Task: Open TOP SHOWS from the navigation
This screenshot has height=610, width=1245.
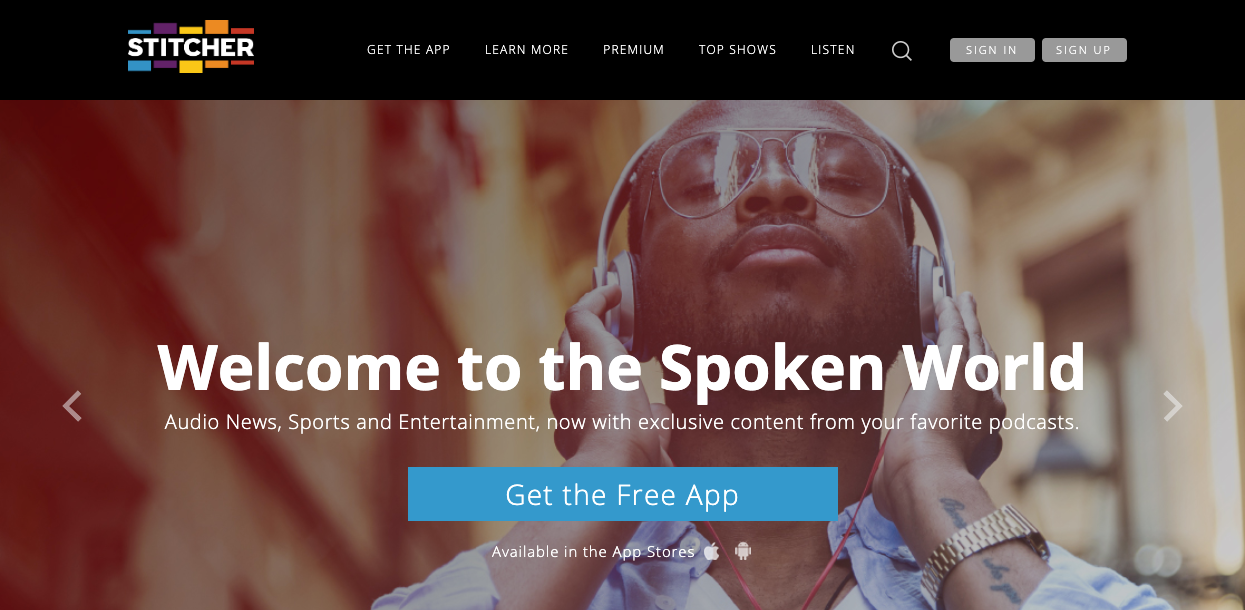Action: pyautogui.click(x=738, y=50)
